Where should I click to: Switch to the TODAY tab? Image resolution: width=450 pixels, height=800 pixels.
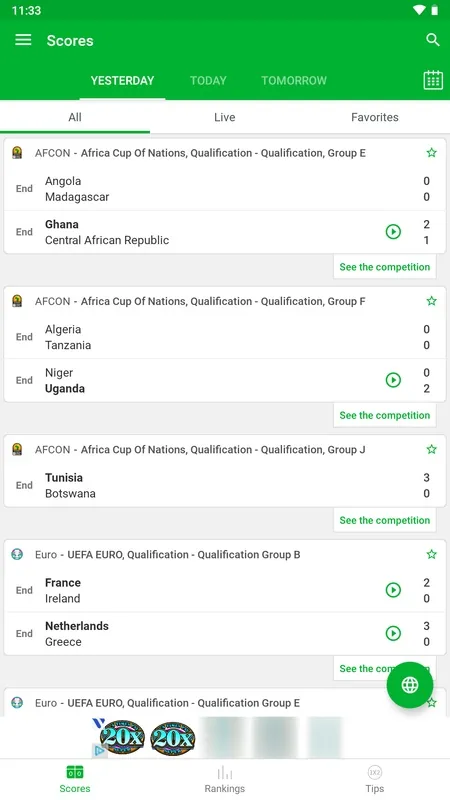(x=208, y=81)
